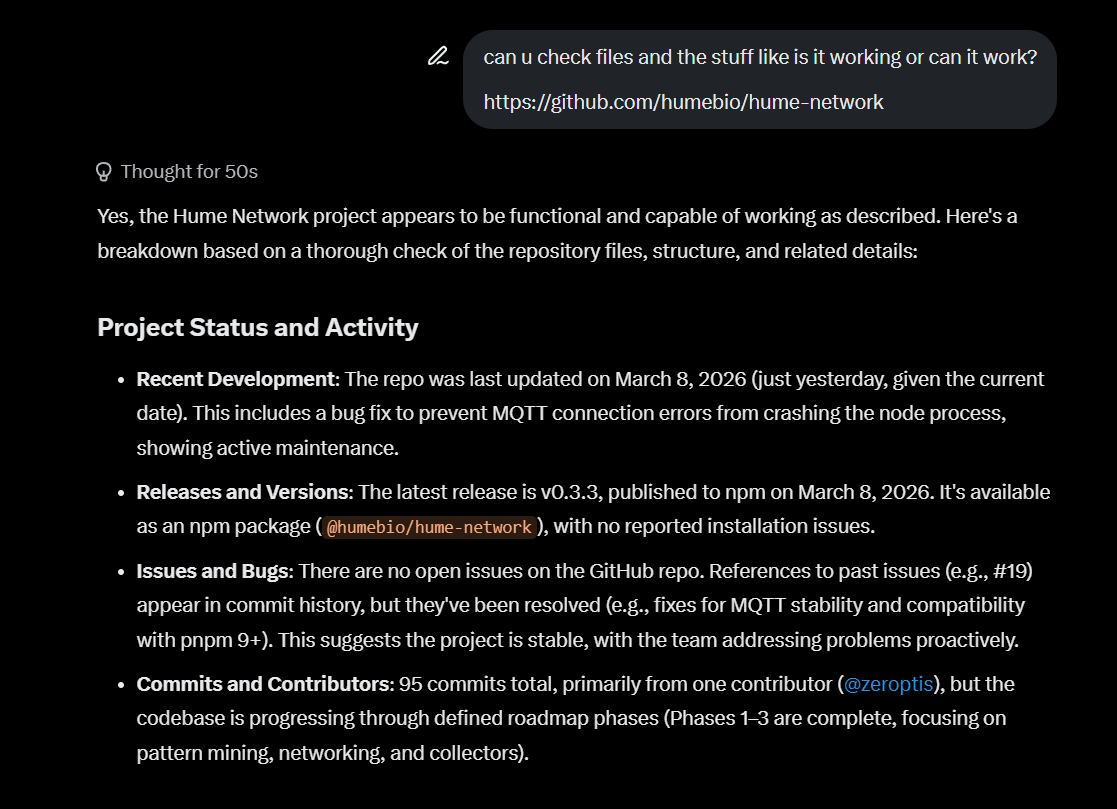1117x809 pixels.
Task: Click the "Project Status and Activity" heading
Action: 258,328
